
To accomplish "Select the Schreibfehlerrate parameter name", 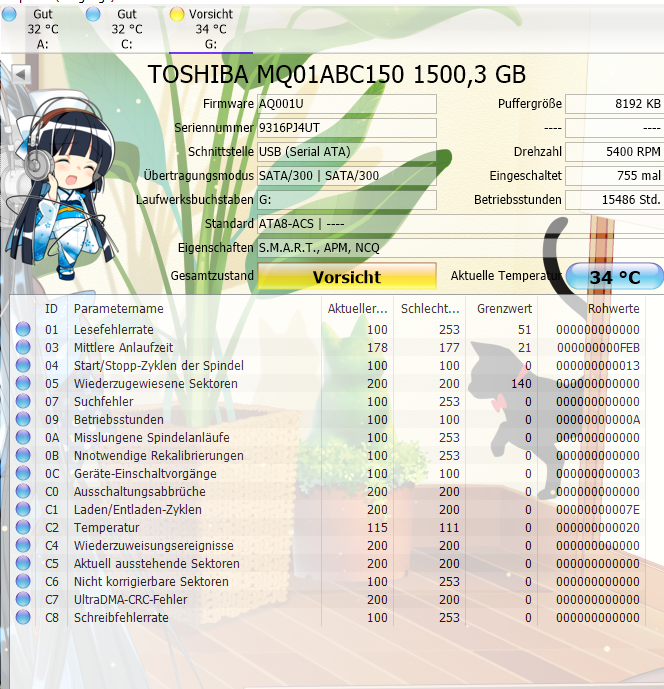I will click(121, 618).
